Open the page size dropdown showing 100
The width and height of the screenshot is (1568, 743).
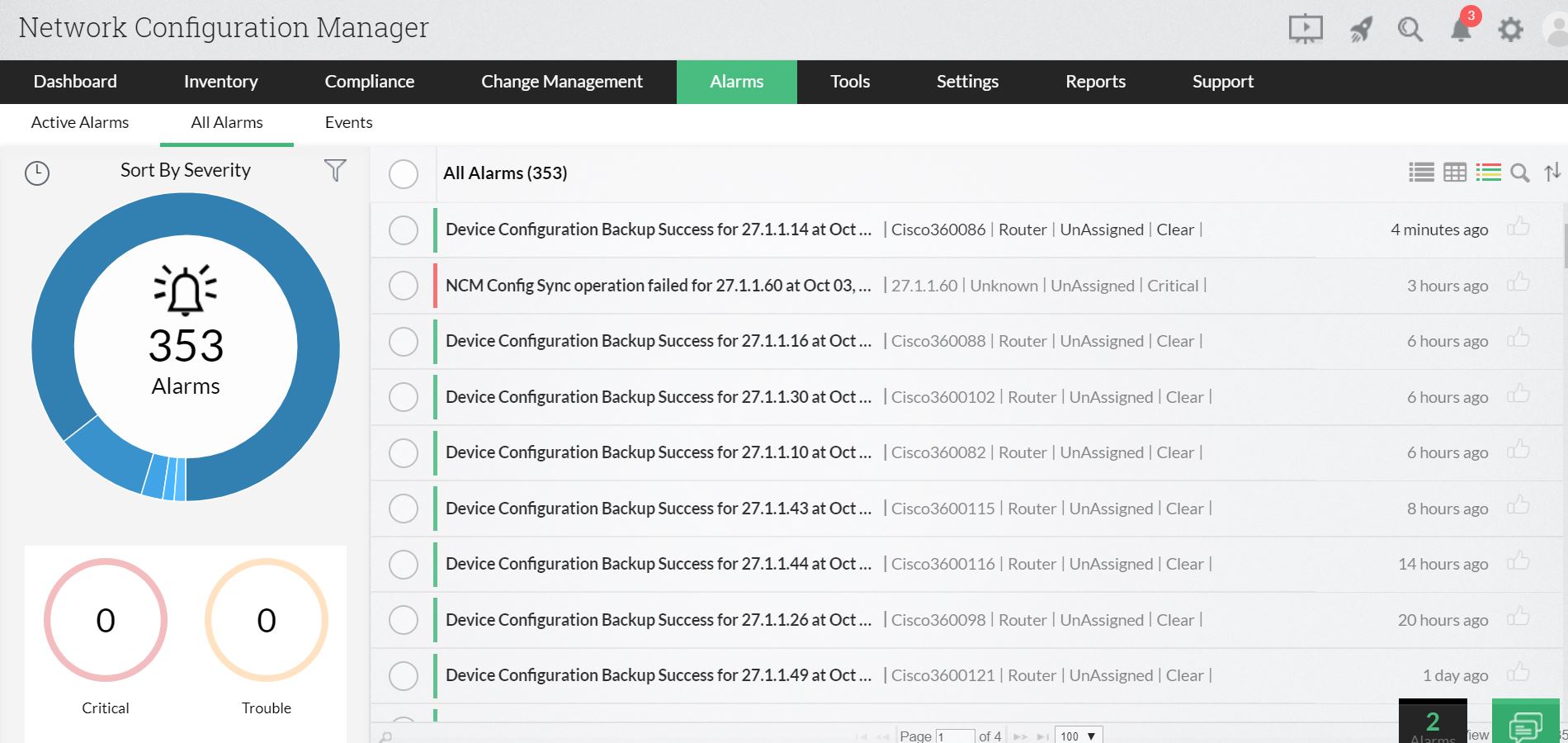[x=1078, y=736]
